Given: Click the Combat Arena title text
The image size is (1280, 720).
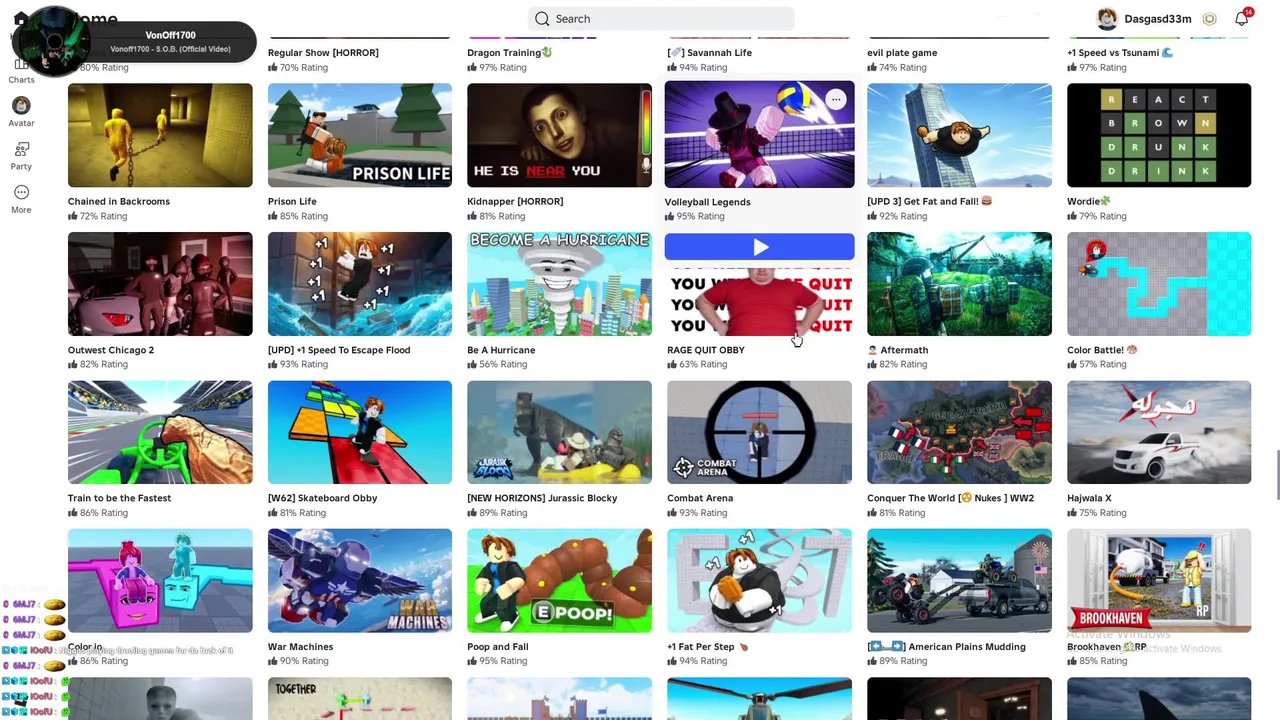Looking at the screenshot, I should [700, 498].
